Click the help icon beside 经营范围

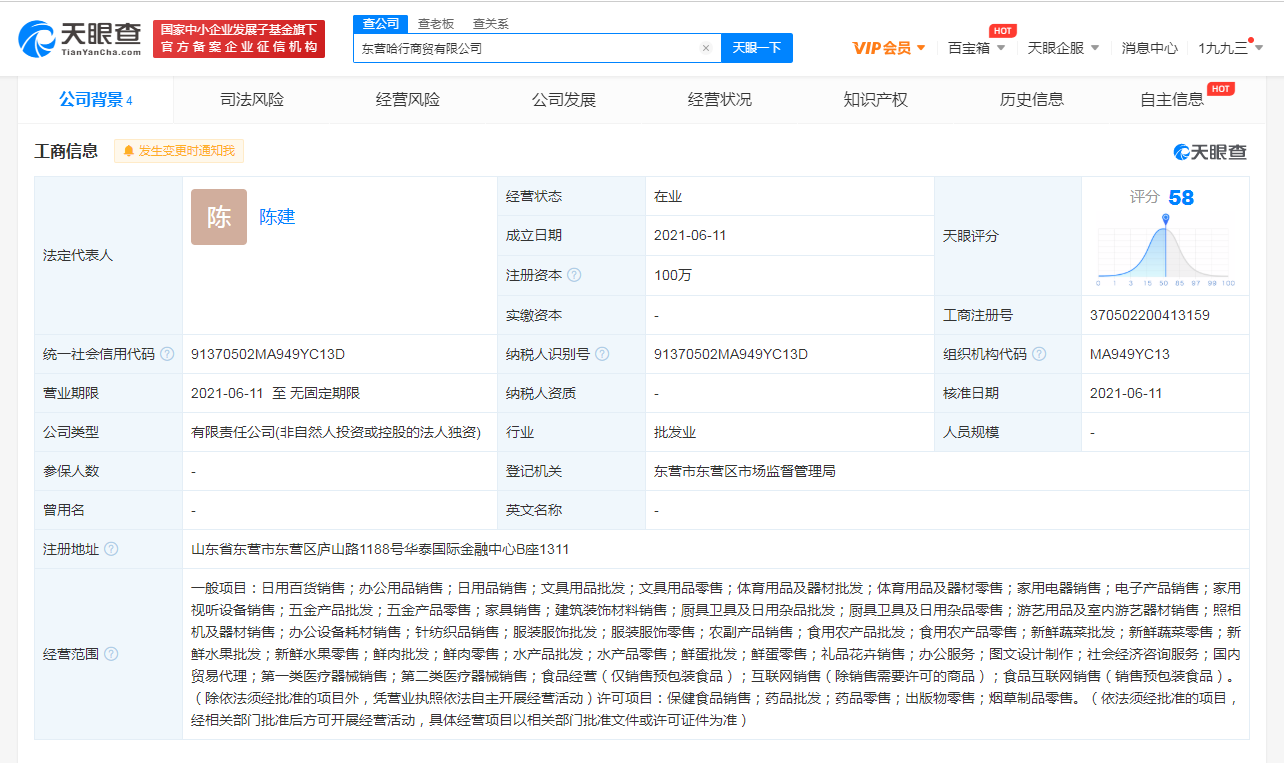tap(111, 654)
